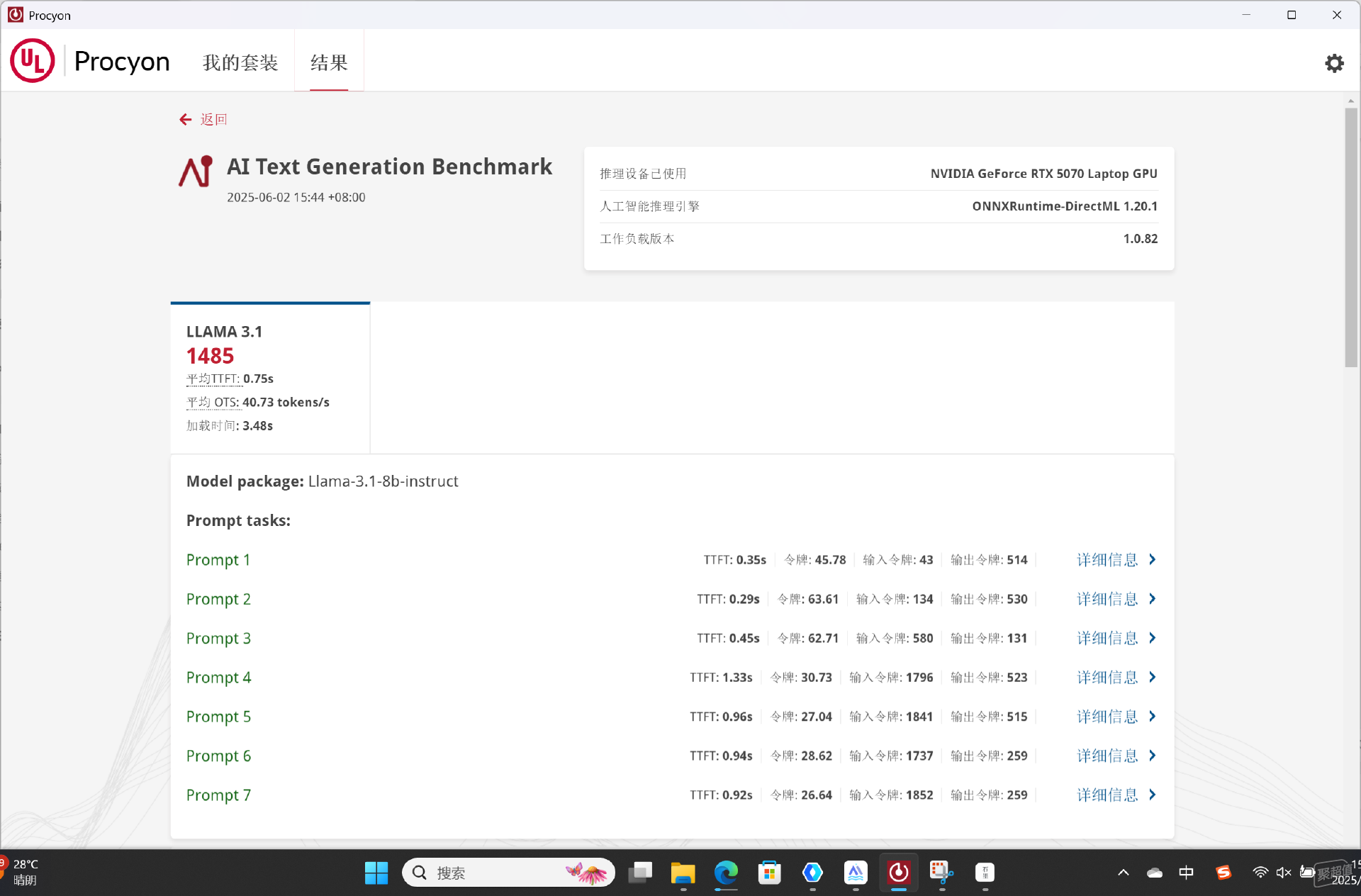Open the Microsoft Store taskbar icon

tap(769, 872)
